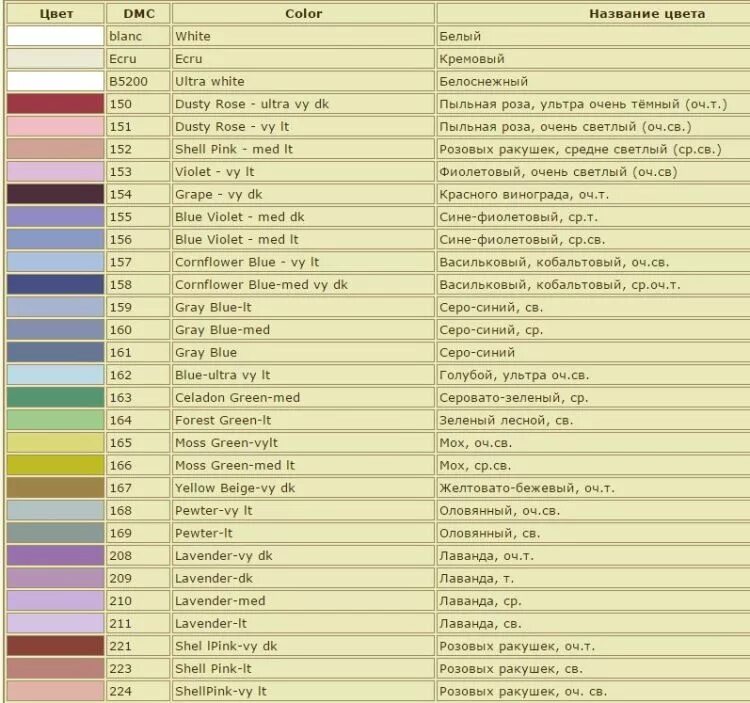The image size is (750, 703).
Task: Click the 'Pewter-lt' cell
Action: [x=303, y=533]
